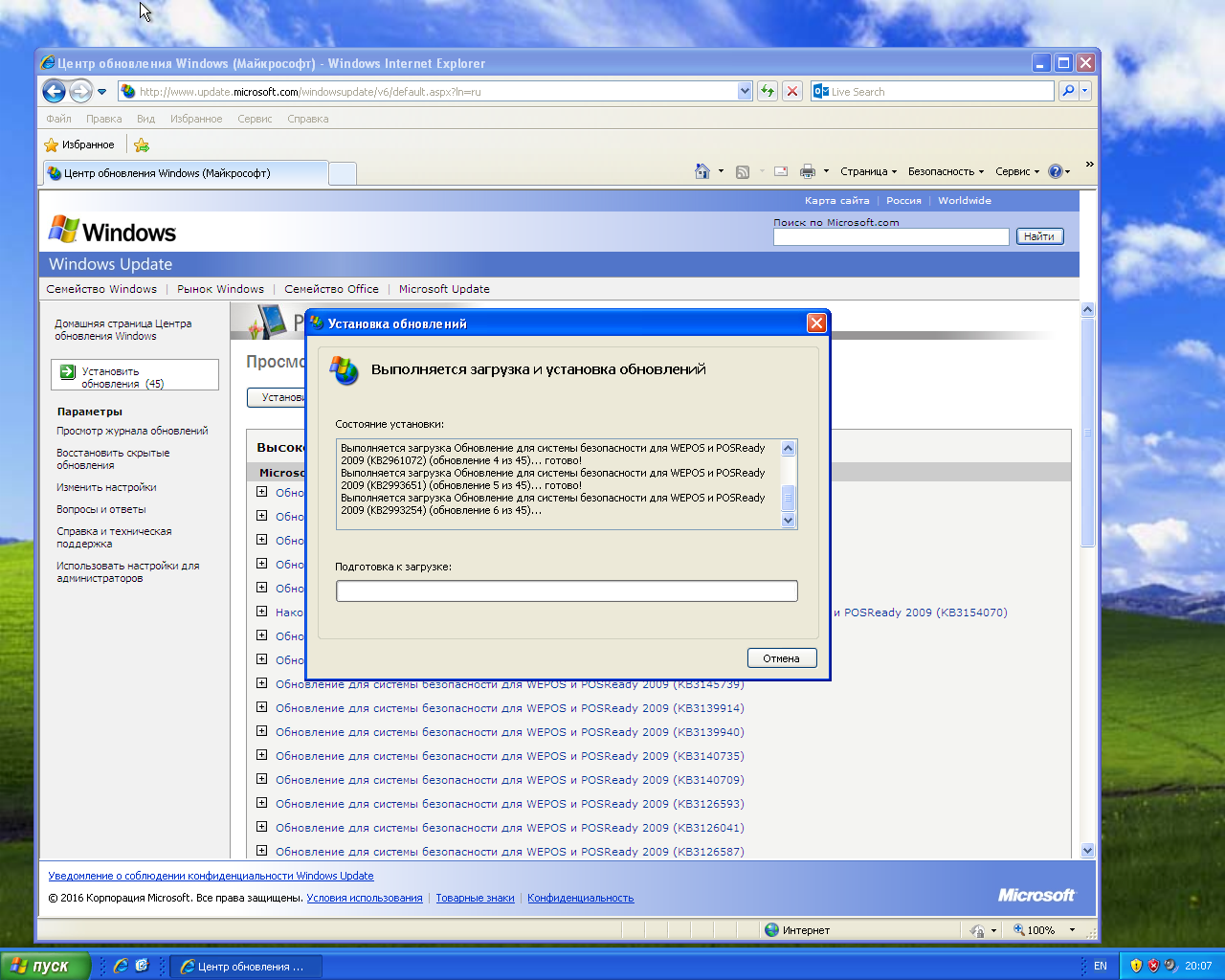Click the Товарные знаки footer link

click(x=476, y=898)
